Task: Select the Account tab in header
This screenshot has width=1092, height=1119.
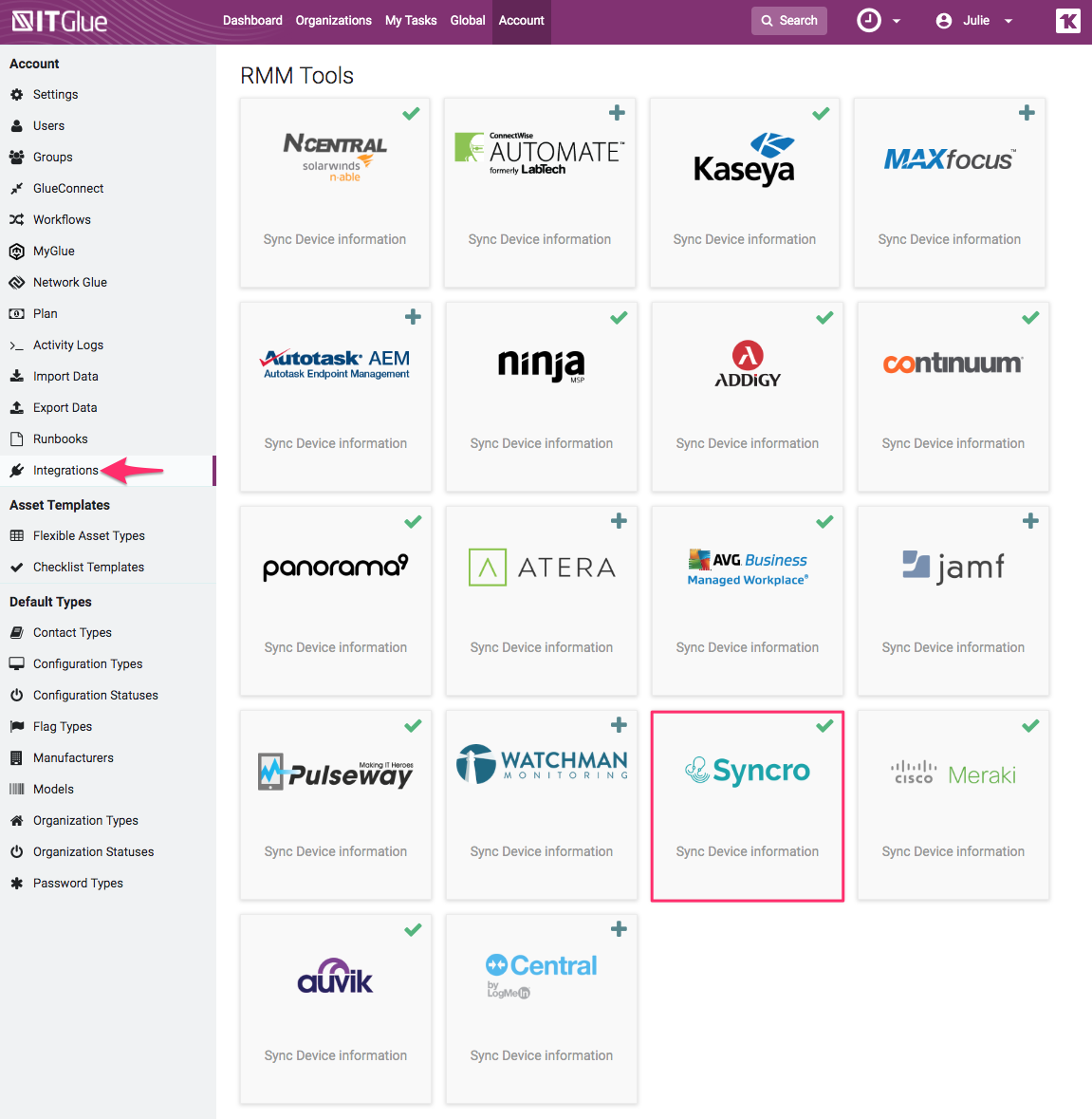Action: 522,21
